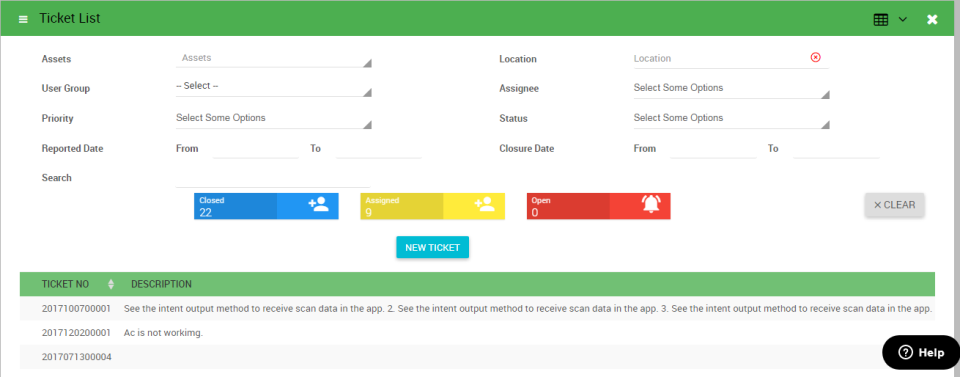Click Closure Date To field

836,149
